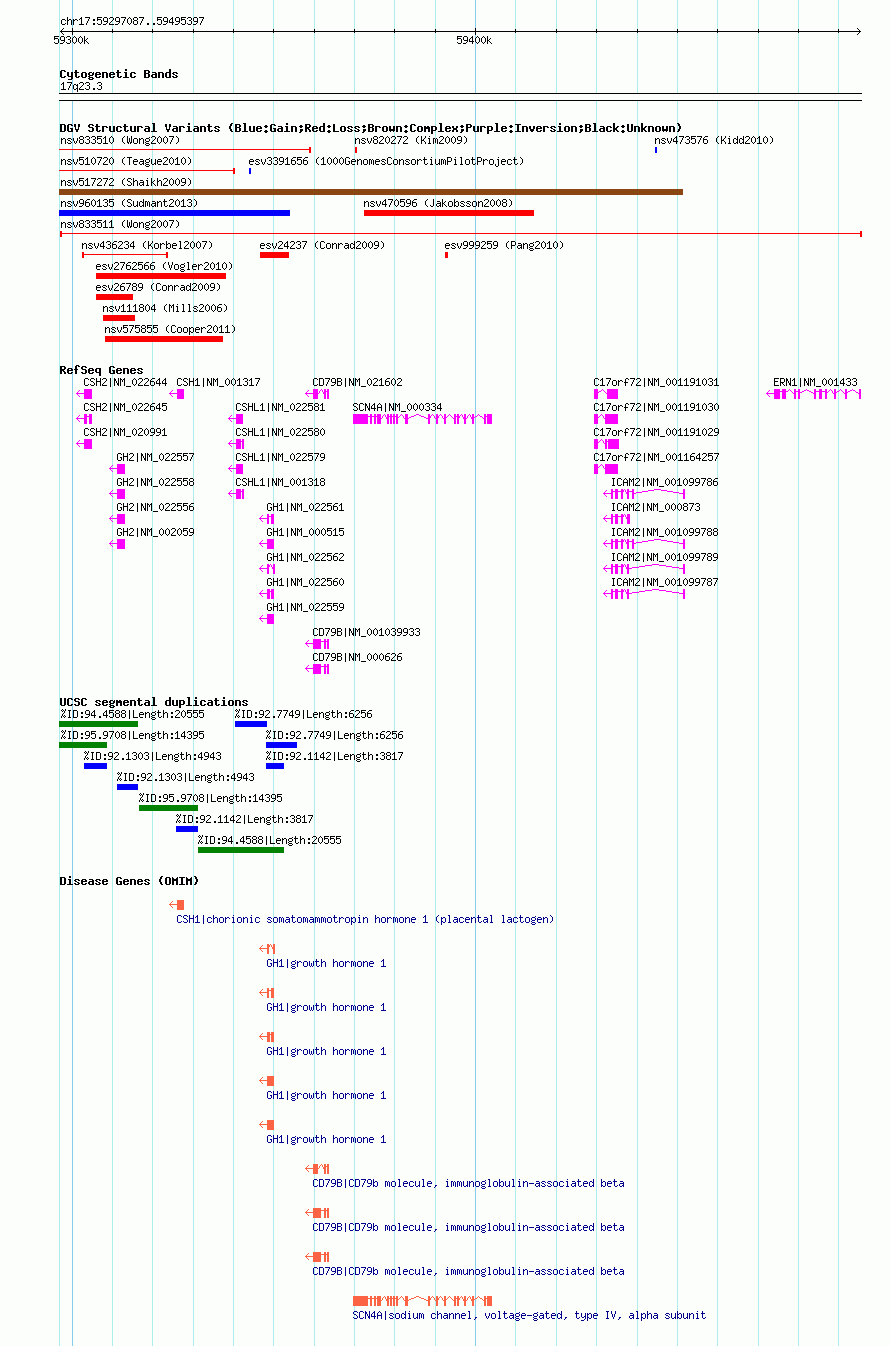The image size is (890, 1346).
Task: Select the 17q23.3 cytogenetic band label
Action: tap(81, 87)
